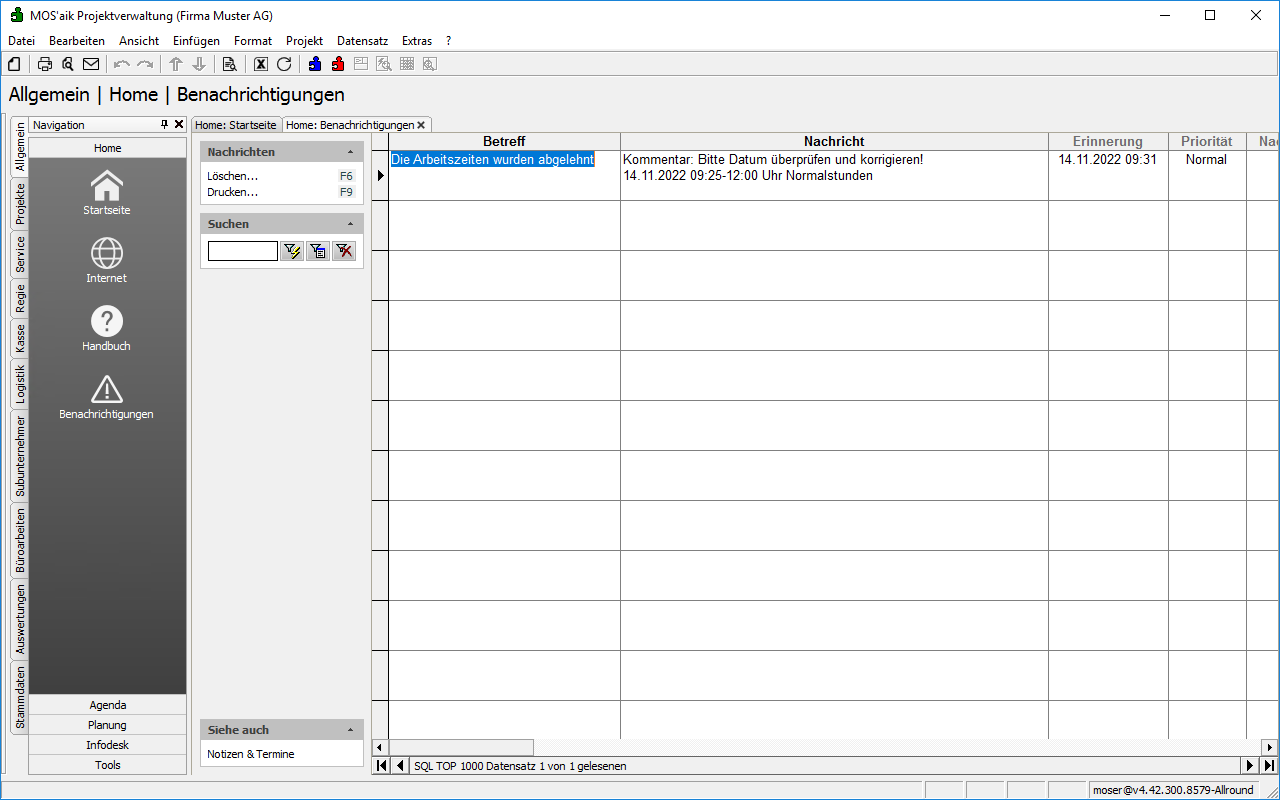The image size is (1280, 800).
Task: Click the Erinnerung column header
Action: point(1108,142)
